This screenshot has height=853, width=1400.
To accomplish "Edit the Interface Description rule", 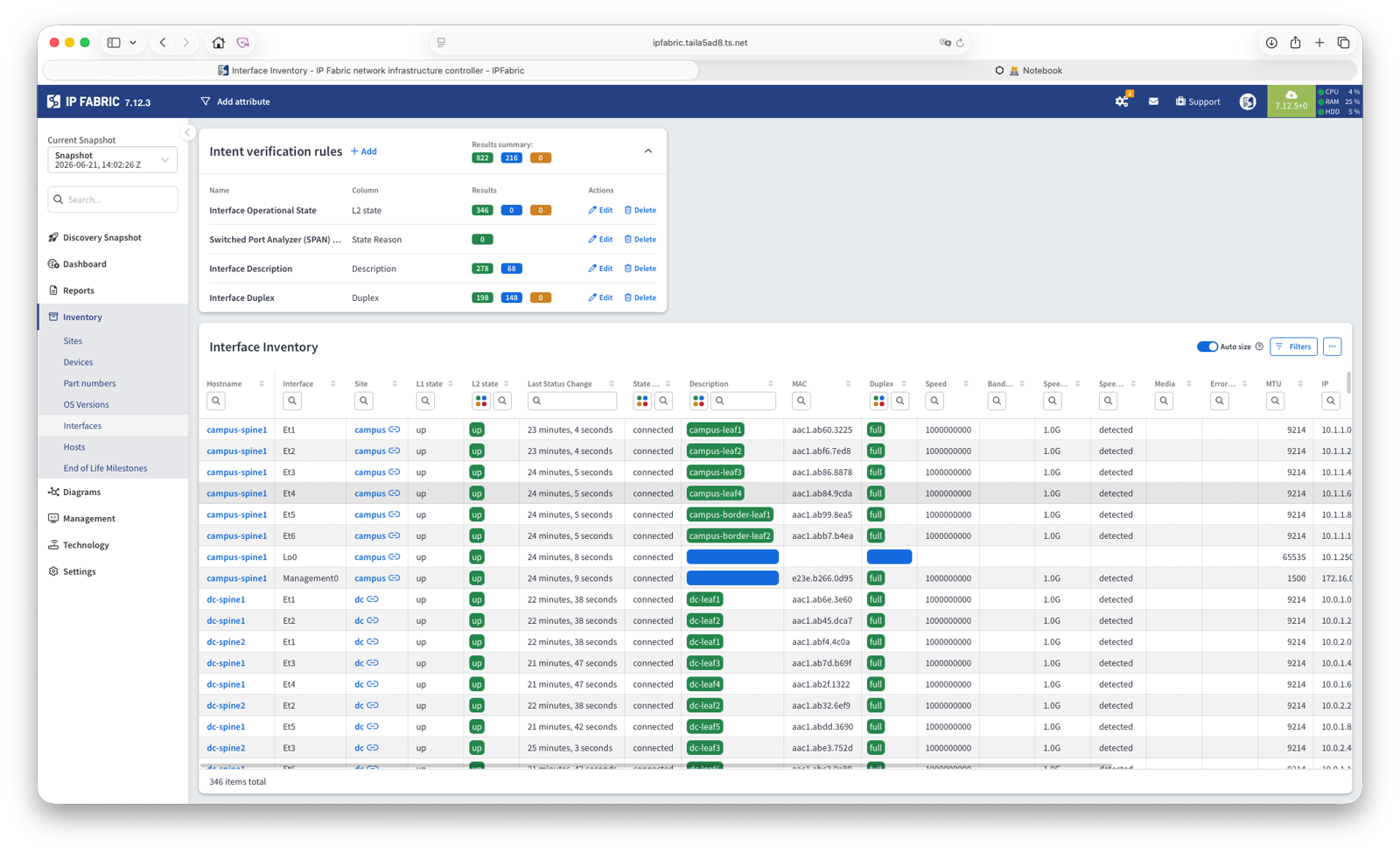I will point(600,269).
